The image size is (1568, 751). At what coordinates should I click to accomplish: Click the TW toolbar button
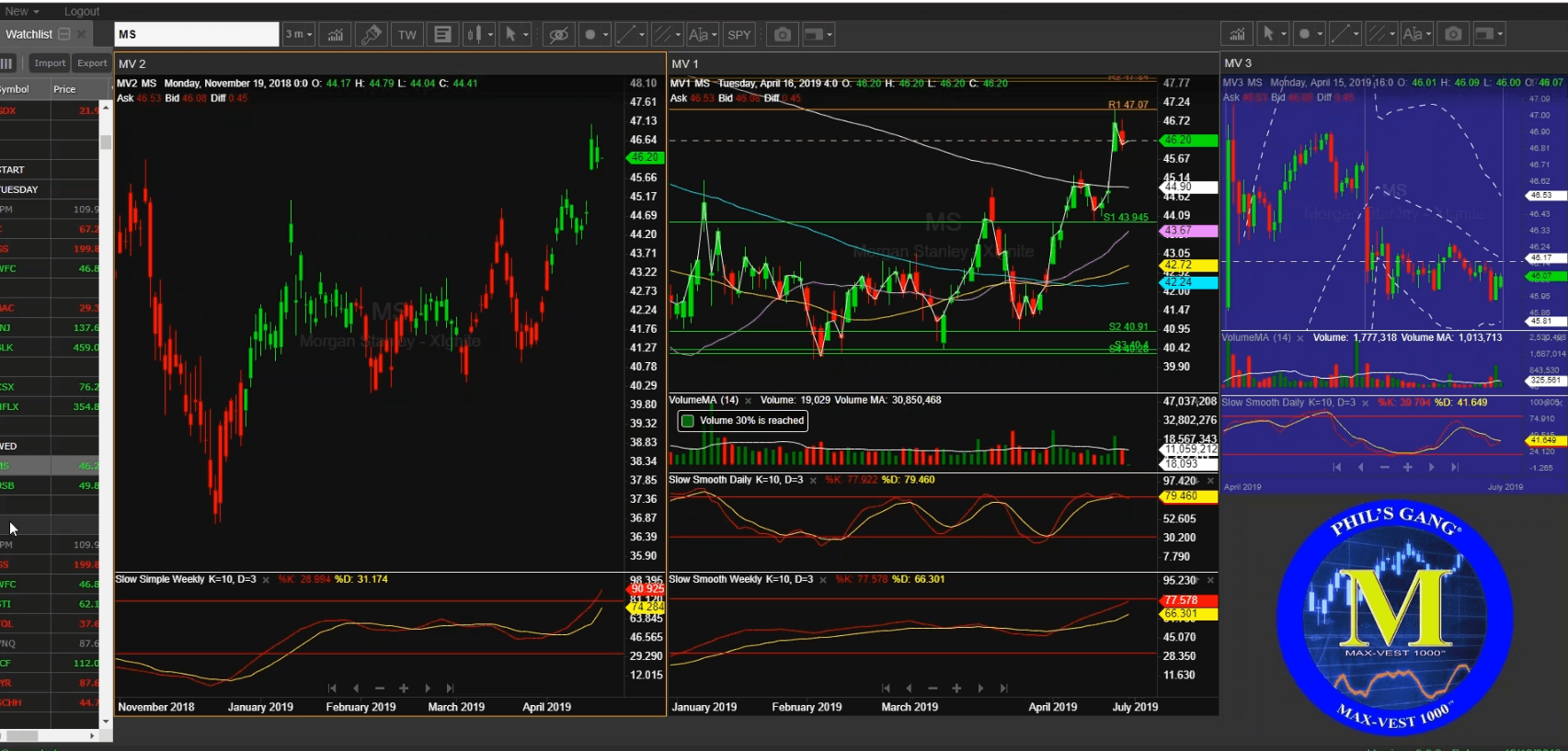[x=406, y=35]
